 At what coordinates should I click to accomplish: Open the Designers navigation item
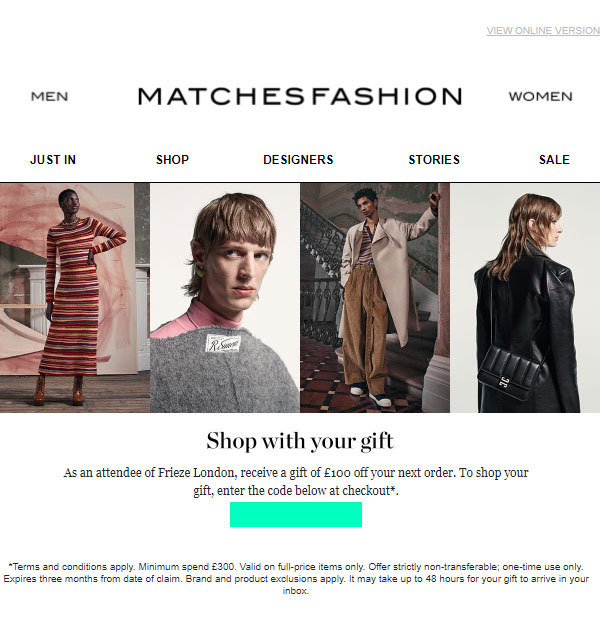(x=298, y=160)
